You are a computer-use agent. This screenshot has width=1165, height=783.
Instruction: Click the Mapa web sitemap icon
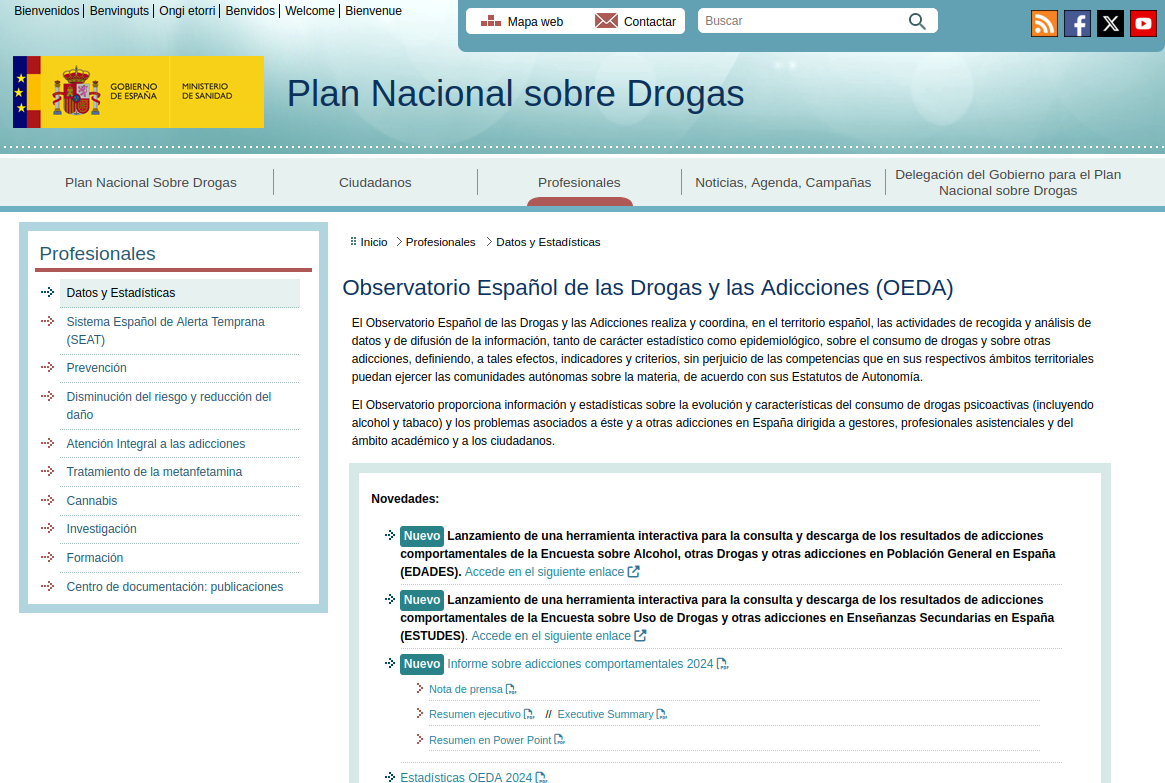[x=490, y=22]
